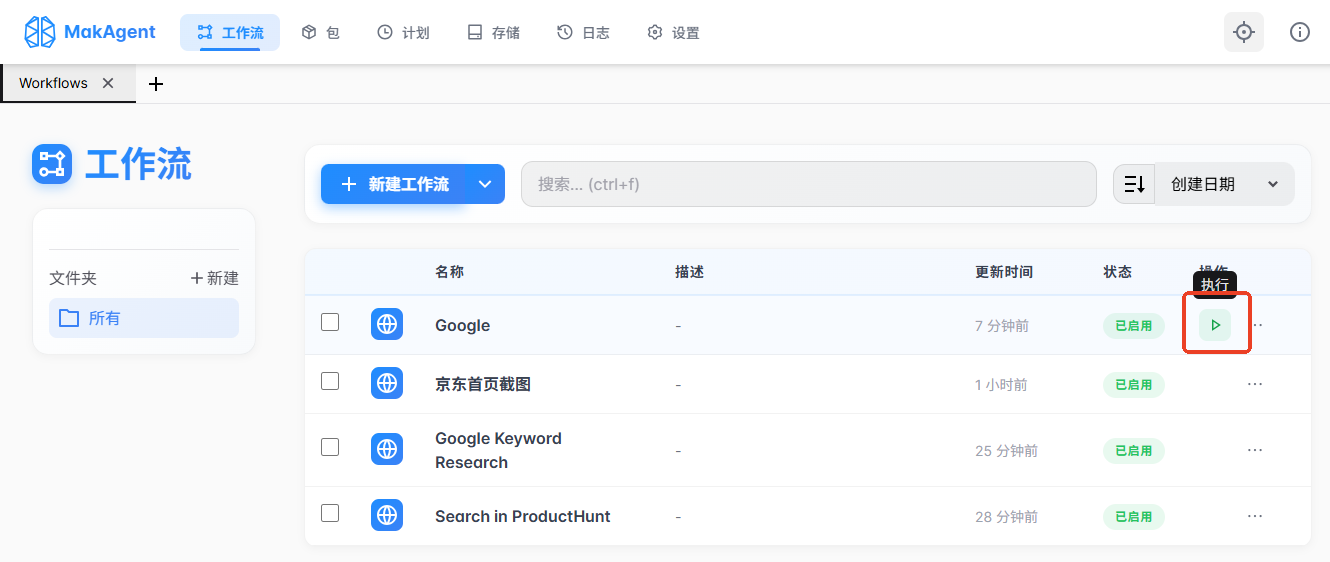The image size is (1330, 562).
Task: Run the Google workflow with the play button
Action: [1215, 325]
